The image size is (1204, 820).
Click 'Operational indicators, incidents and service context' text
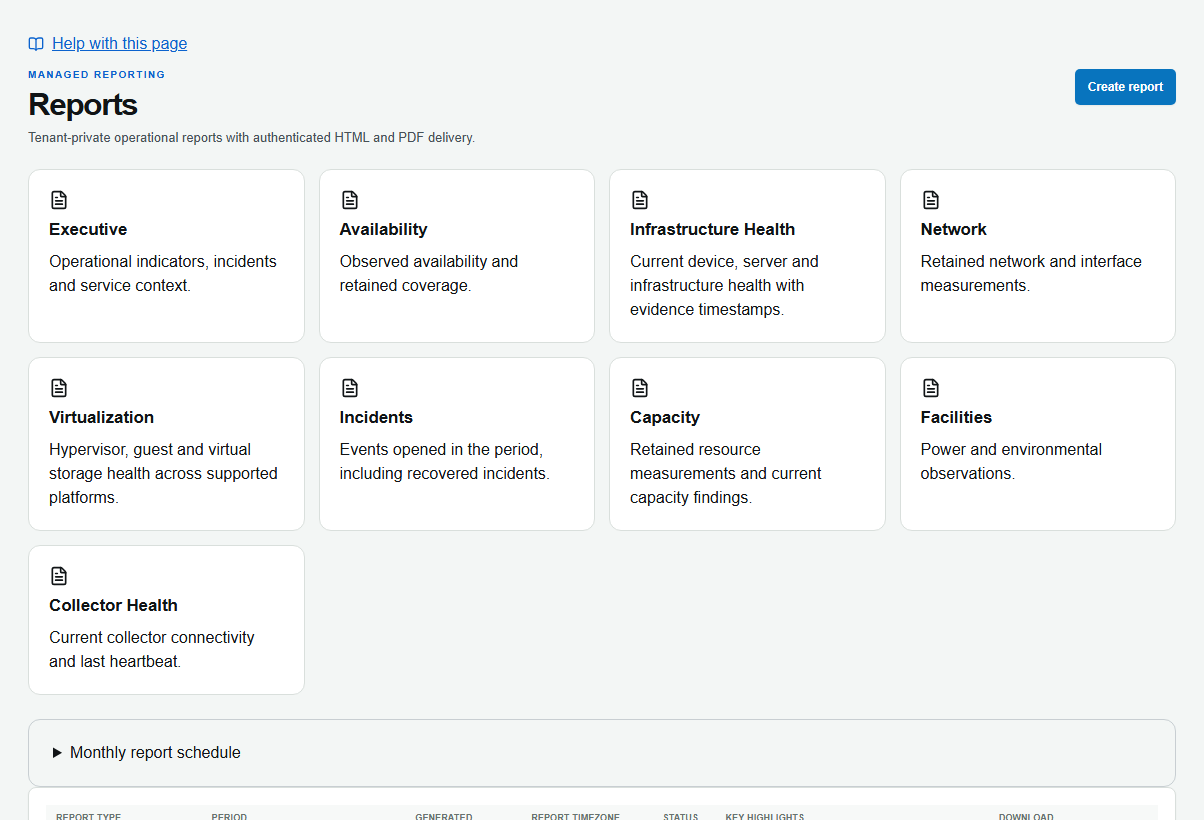click(163, 274)
